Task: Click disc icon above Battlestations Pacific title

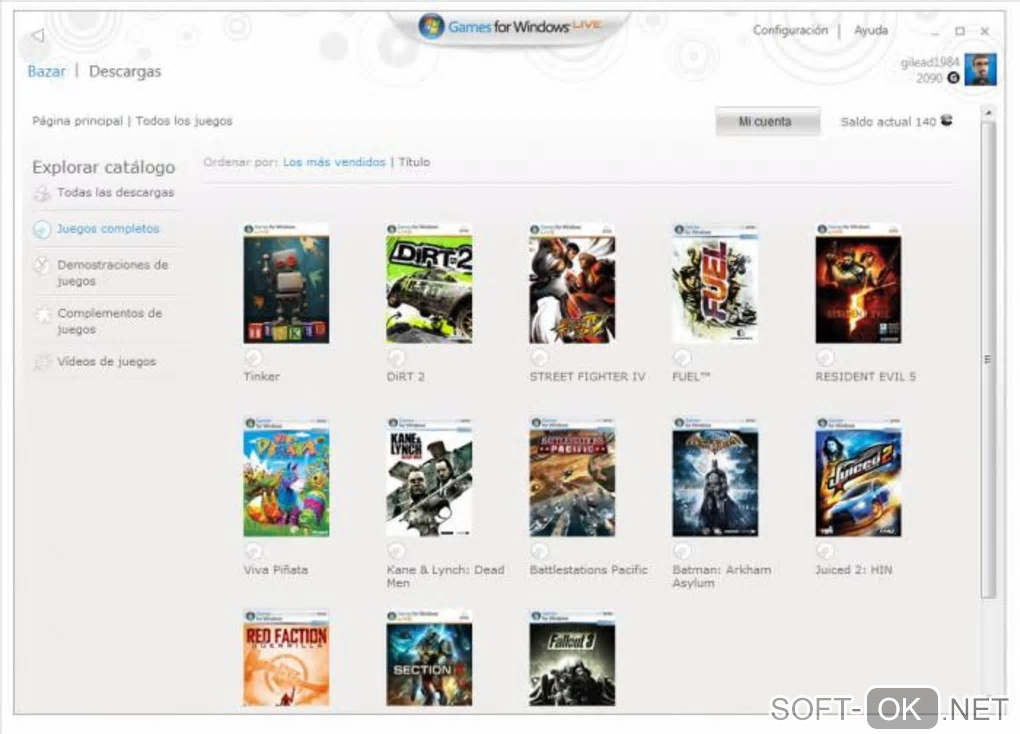Action: click(x=539, y=551)
